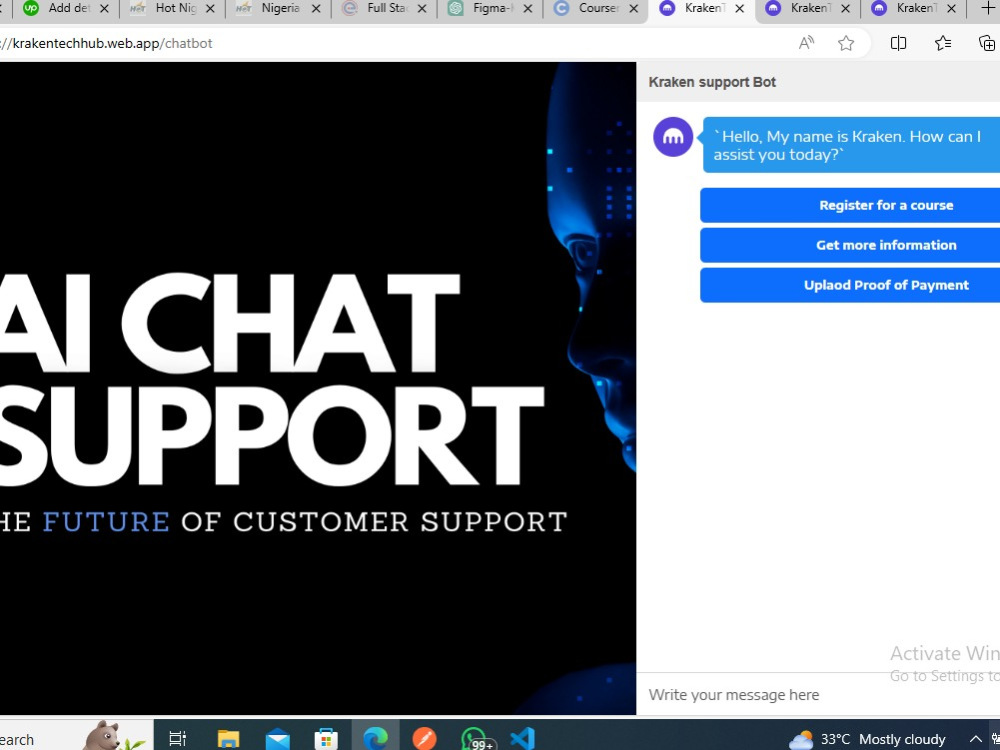Close the 'Nigeria' tab
1000x750 pixels.
[316, 8]
